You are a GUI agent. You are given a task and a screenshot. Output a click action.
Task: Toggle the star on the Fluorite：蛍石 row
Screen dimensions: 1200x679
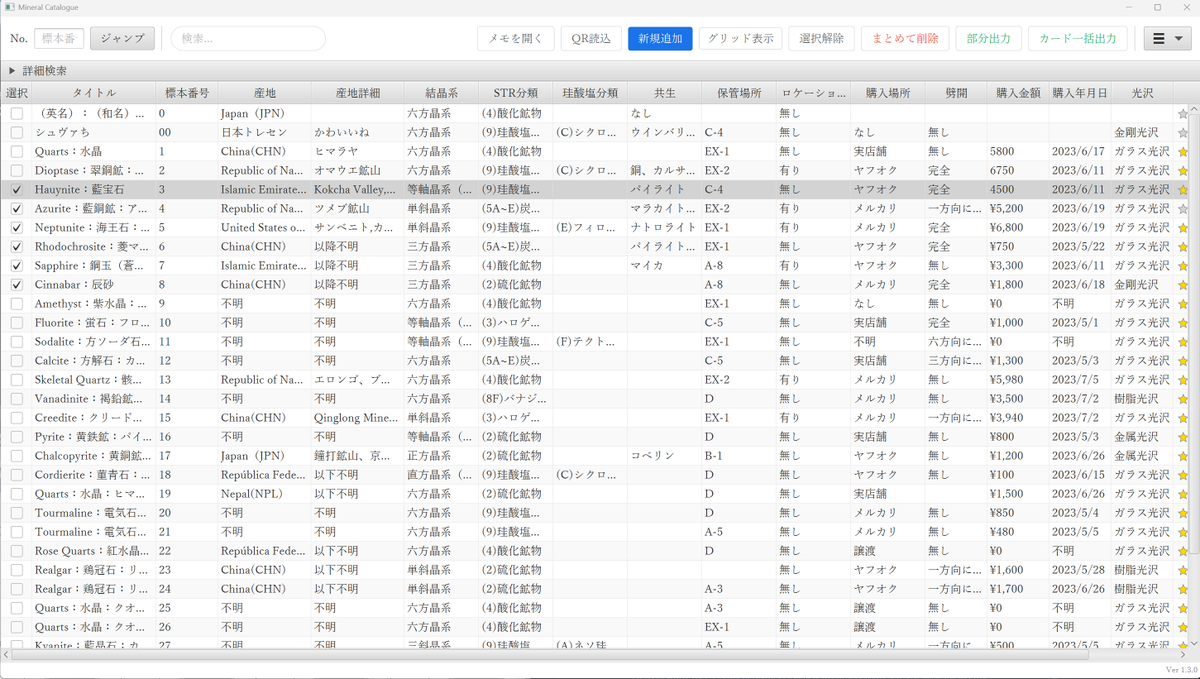click(1183, 322)
